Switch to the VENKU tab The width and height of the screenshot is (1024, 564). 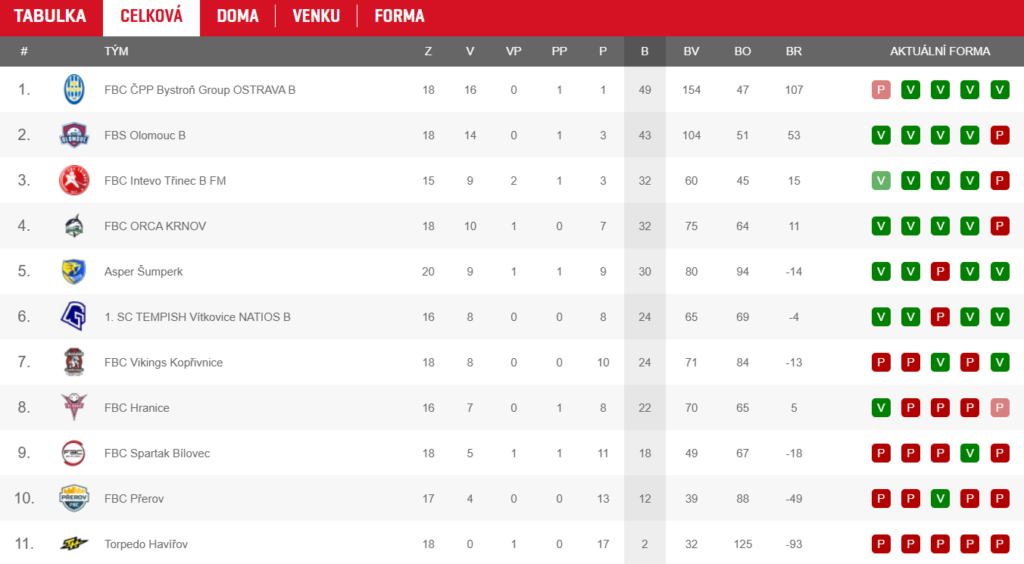[316, 16]
